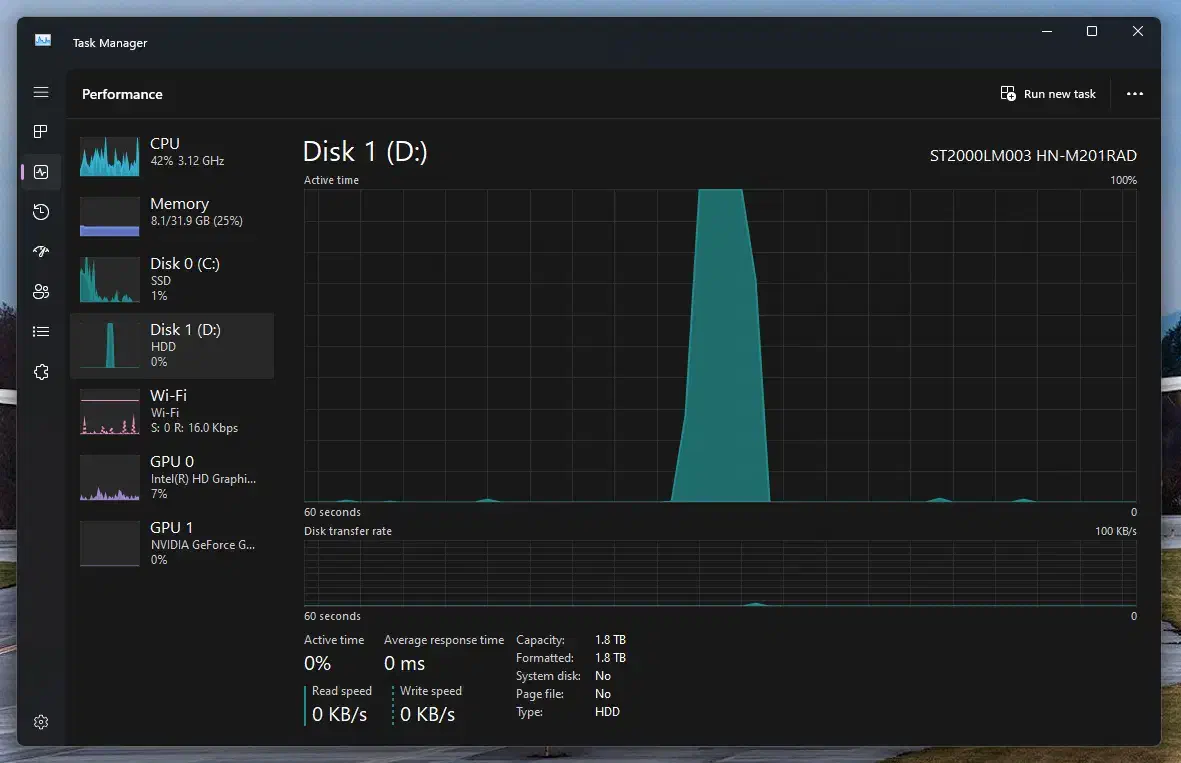The image size is (1181, 763).
Task: Open GPU 0 Intel HD Graphics
Action: coord(172,477)
